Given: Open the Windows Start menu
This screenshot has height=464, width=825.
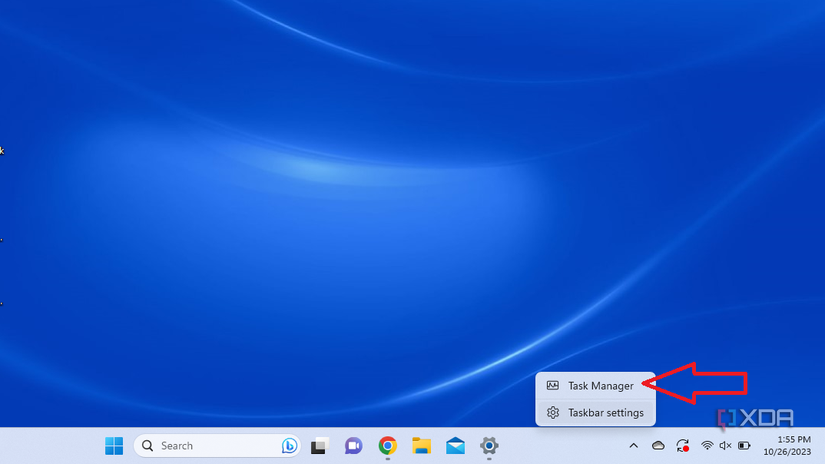Looking at the screenshot, I should [114, 446].
